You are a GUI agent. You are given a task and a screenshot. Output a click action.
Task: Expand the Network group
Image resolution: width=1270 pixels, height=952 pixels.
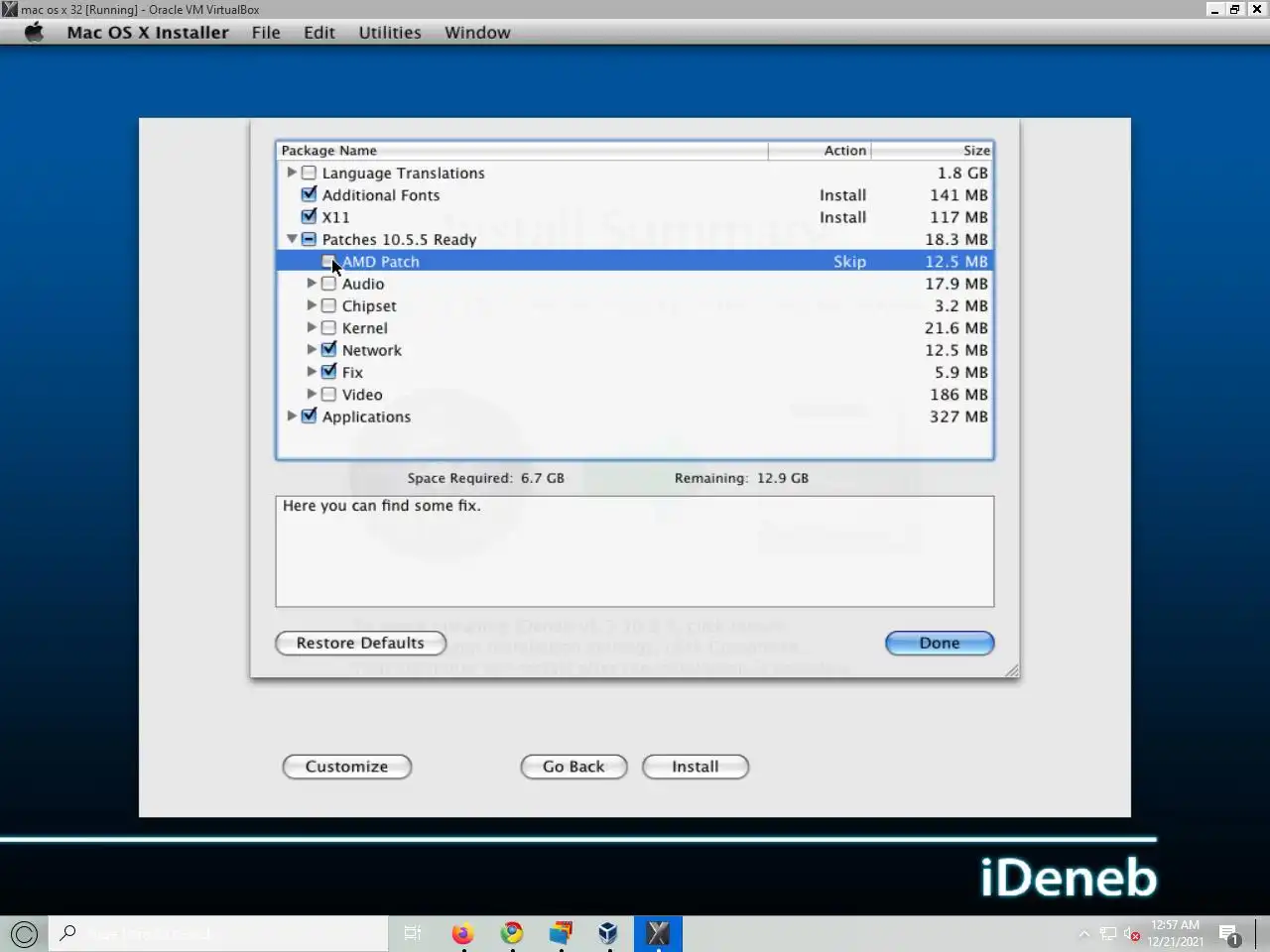[312, 349]
